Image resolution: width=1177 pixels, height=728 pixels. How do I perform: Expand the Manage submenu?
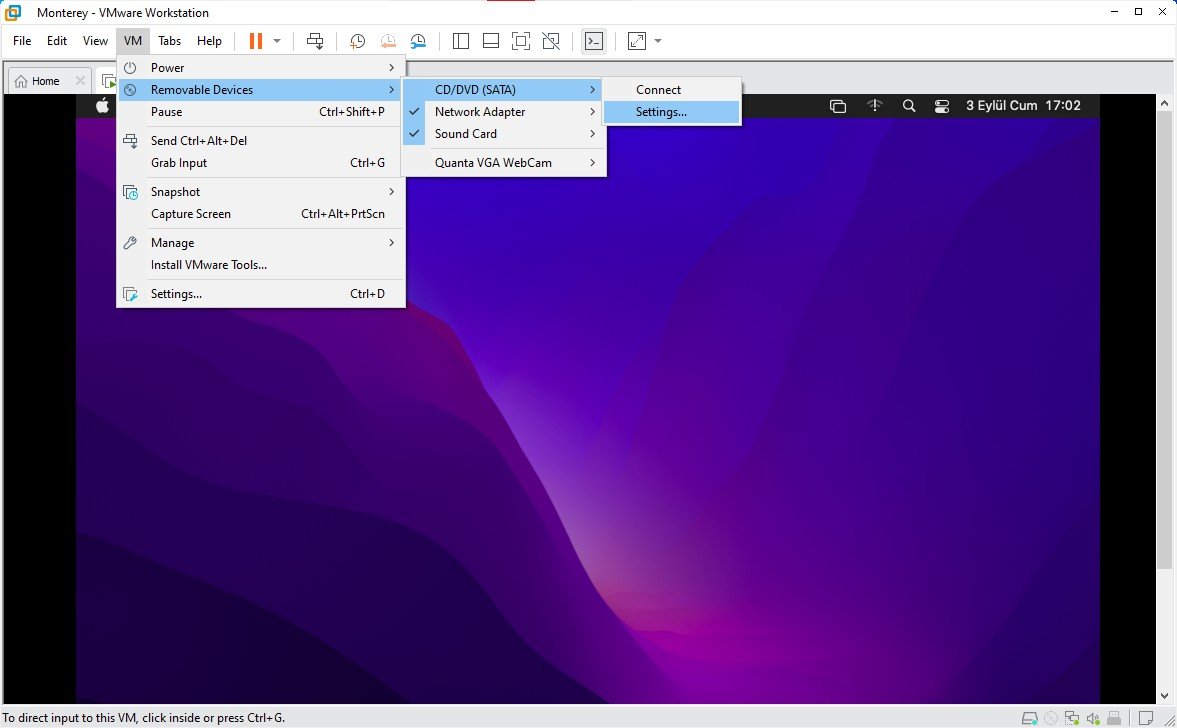click(x=260, y=243)
